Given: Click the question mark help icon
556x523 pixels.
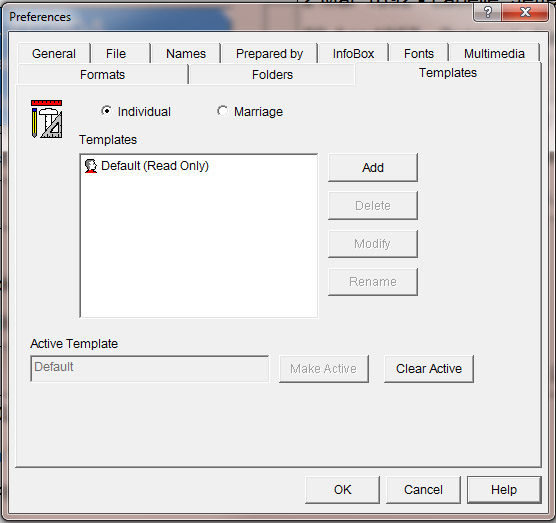Looking at the screenshot, I should click(x=488, y=13).
